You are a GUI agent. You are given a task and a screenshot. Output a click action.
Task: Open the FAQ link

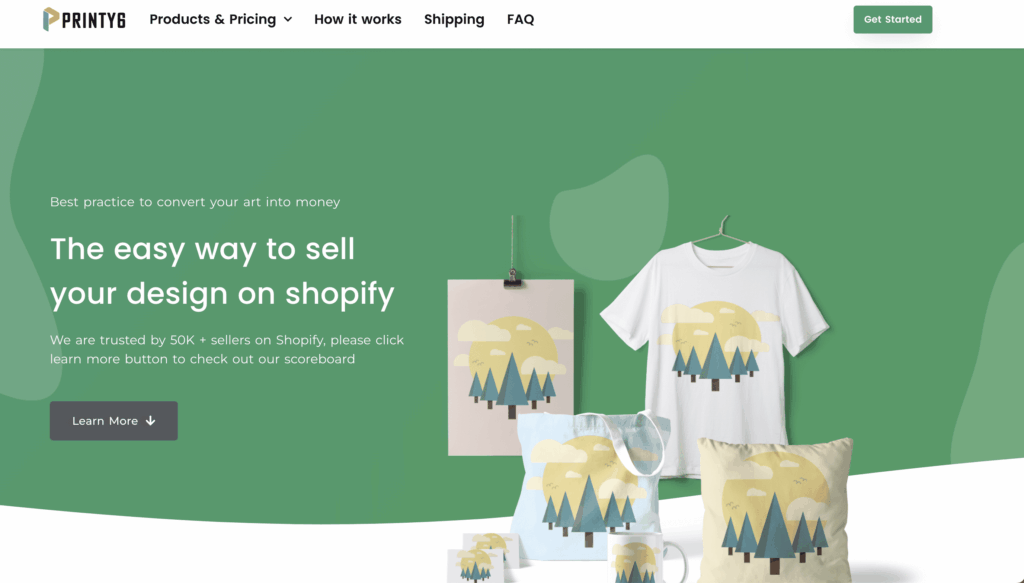click(520, 20)
